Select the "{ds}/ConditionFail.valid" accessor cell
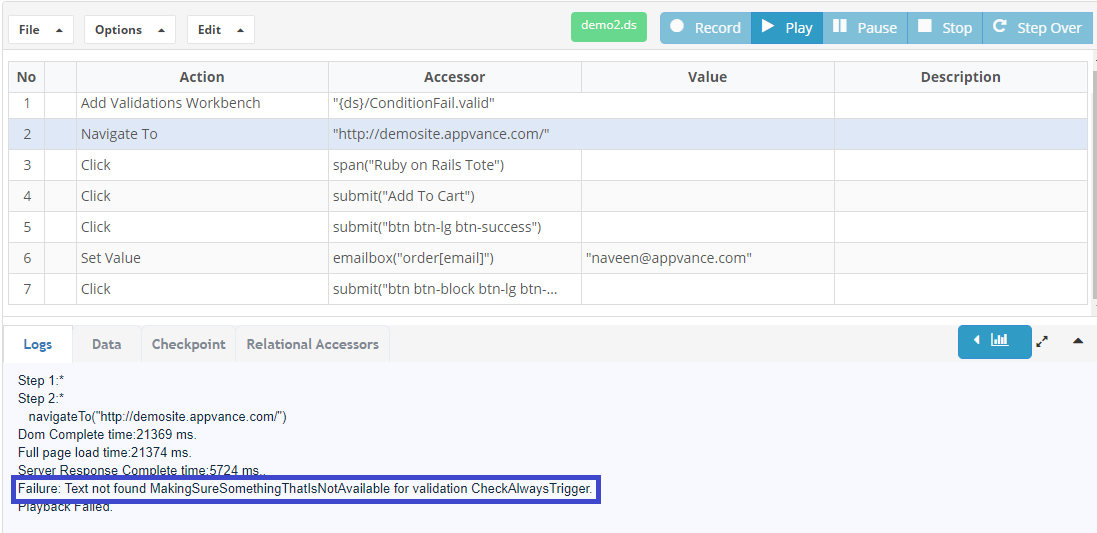 point(455,104)
